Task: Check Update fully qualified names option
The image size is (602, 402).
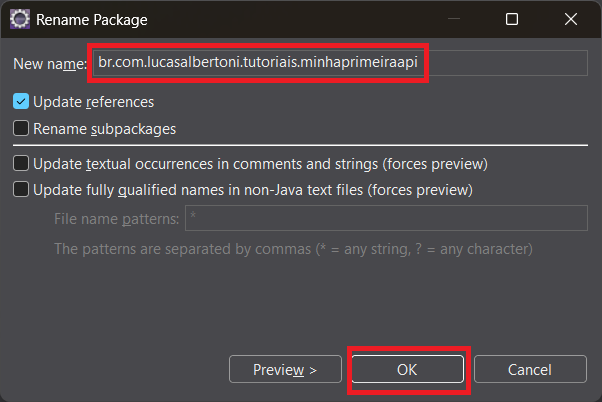Action: pos(21,189)
